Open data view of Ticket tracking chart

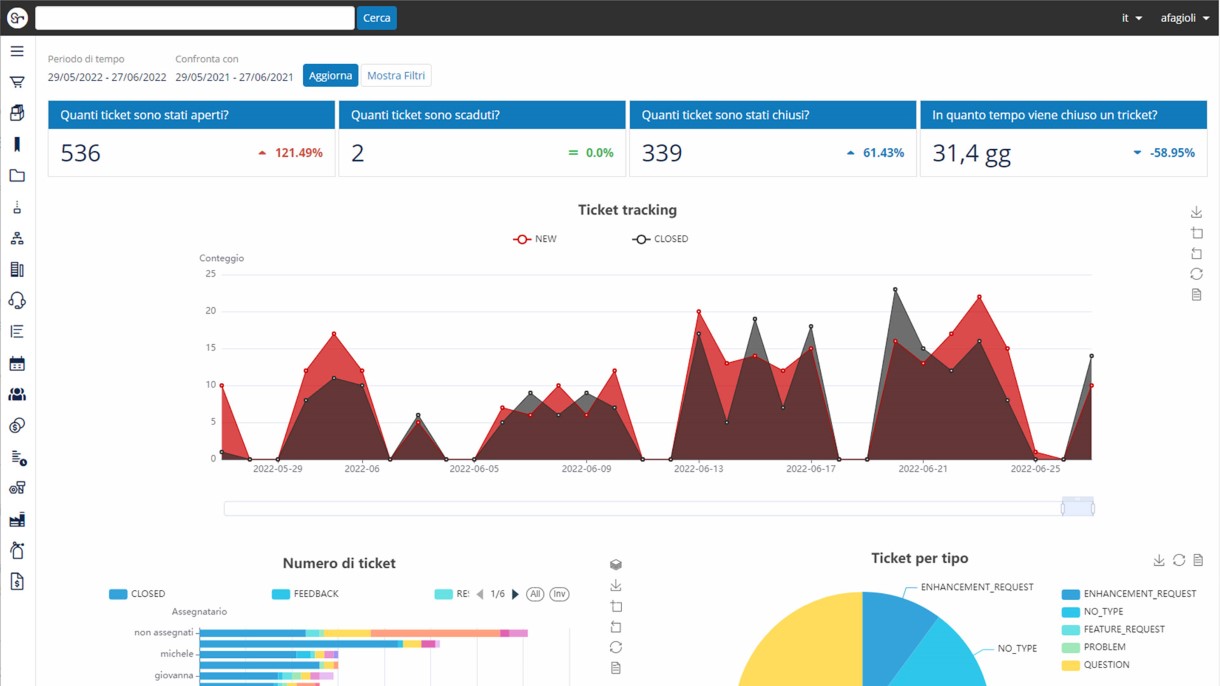(x=1196, y=295)
